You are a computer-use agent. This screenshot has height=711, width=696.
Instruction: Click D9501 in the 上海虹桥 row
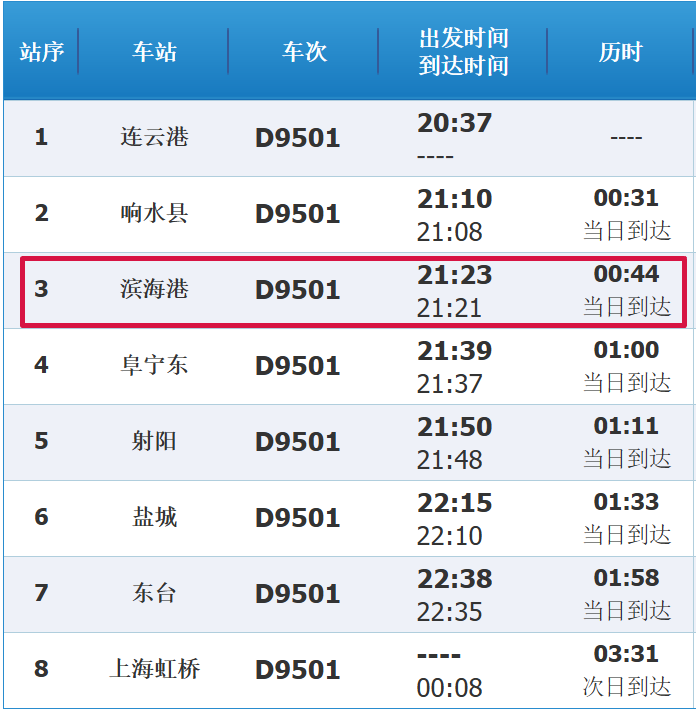pos(297,670)
